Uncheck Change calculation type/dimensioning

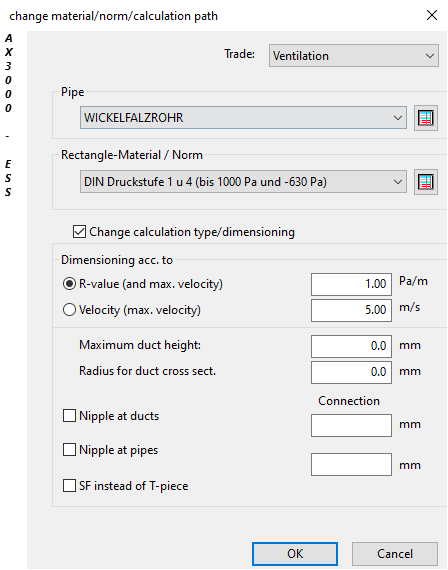[79, 232]
